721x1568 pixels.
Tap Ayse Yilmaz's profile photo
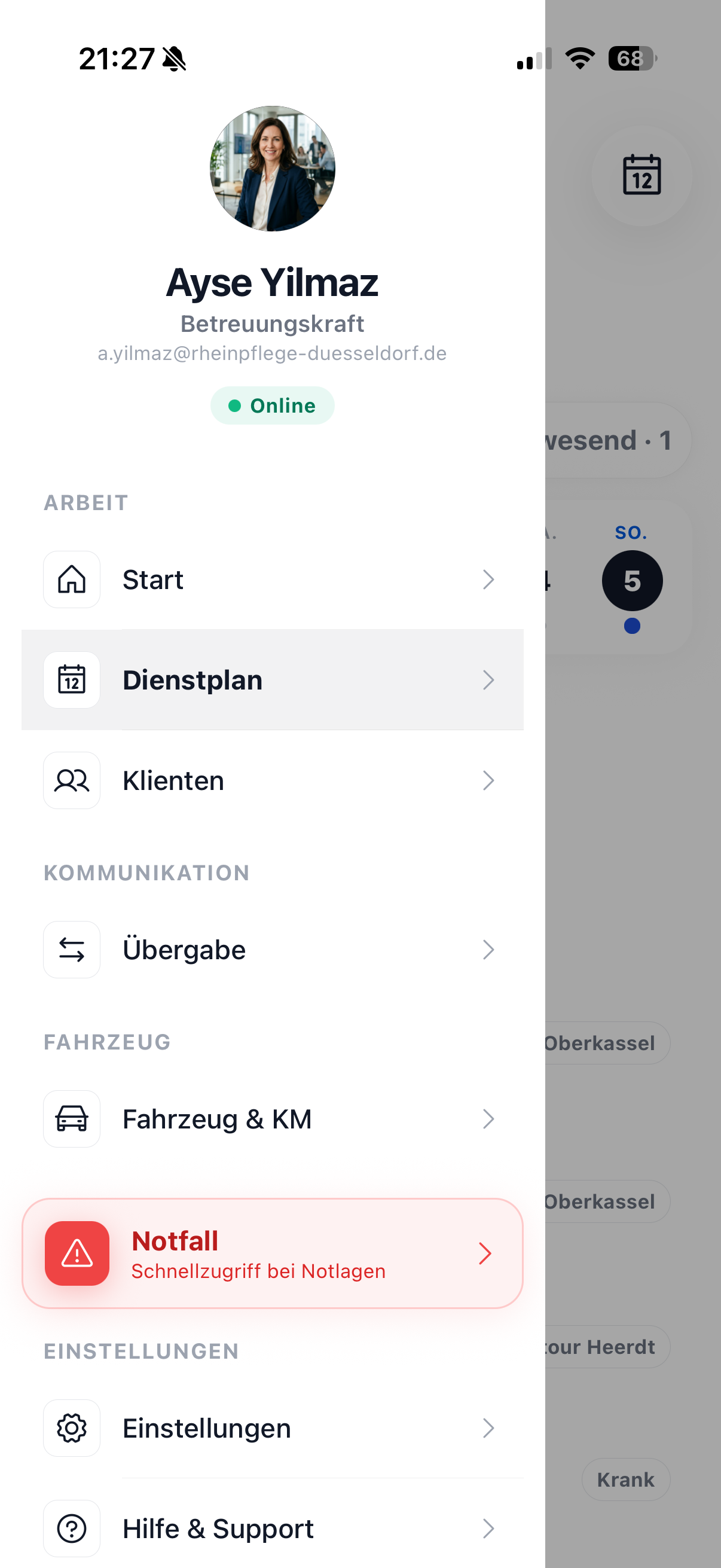(273, 169)
